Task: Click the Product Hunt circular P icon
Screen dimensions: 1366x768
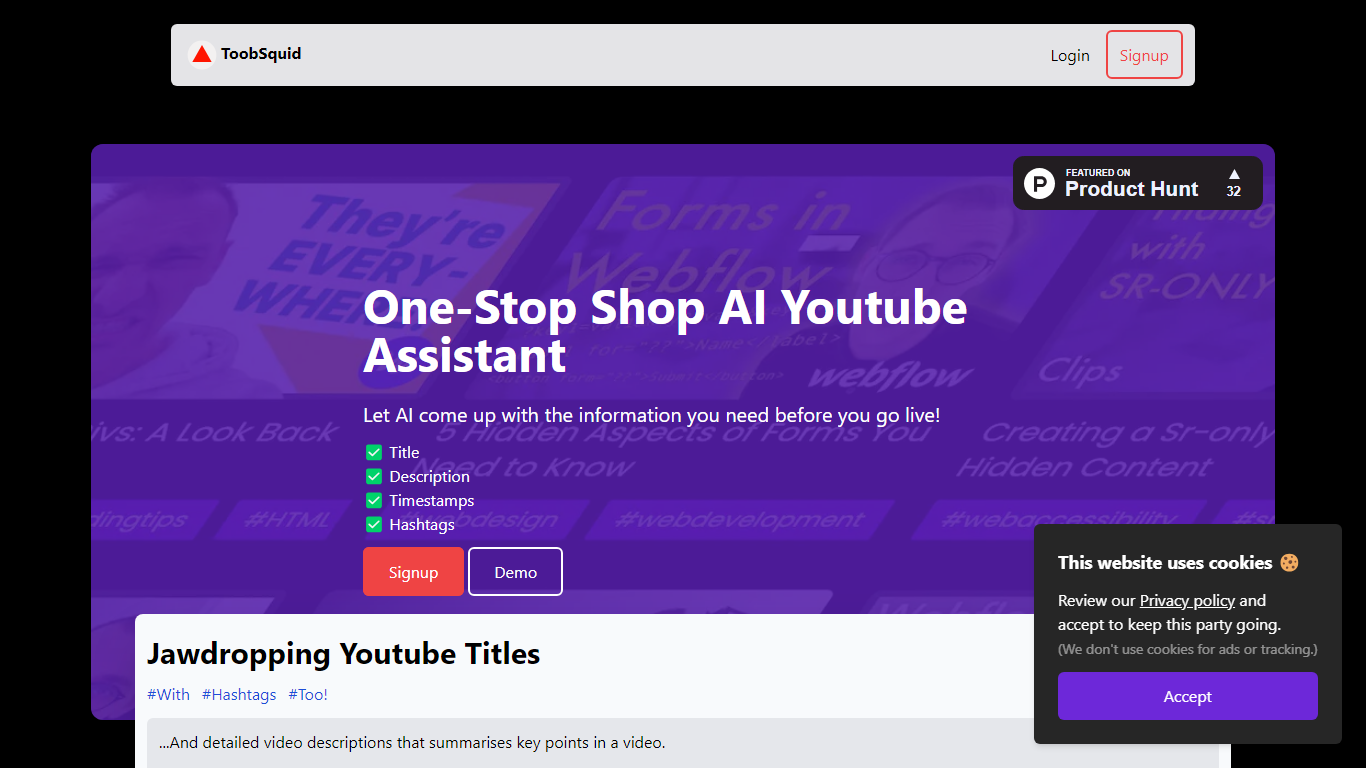Action: tap(1040, 184)
